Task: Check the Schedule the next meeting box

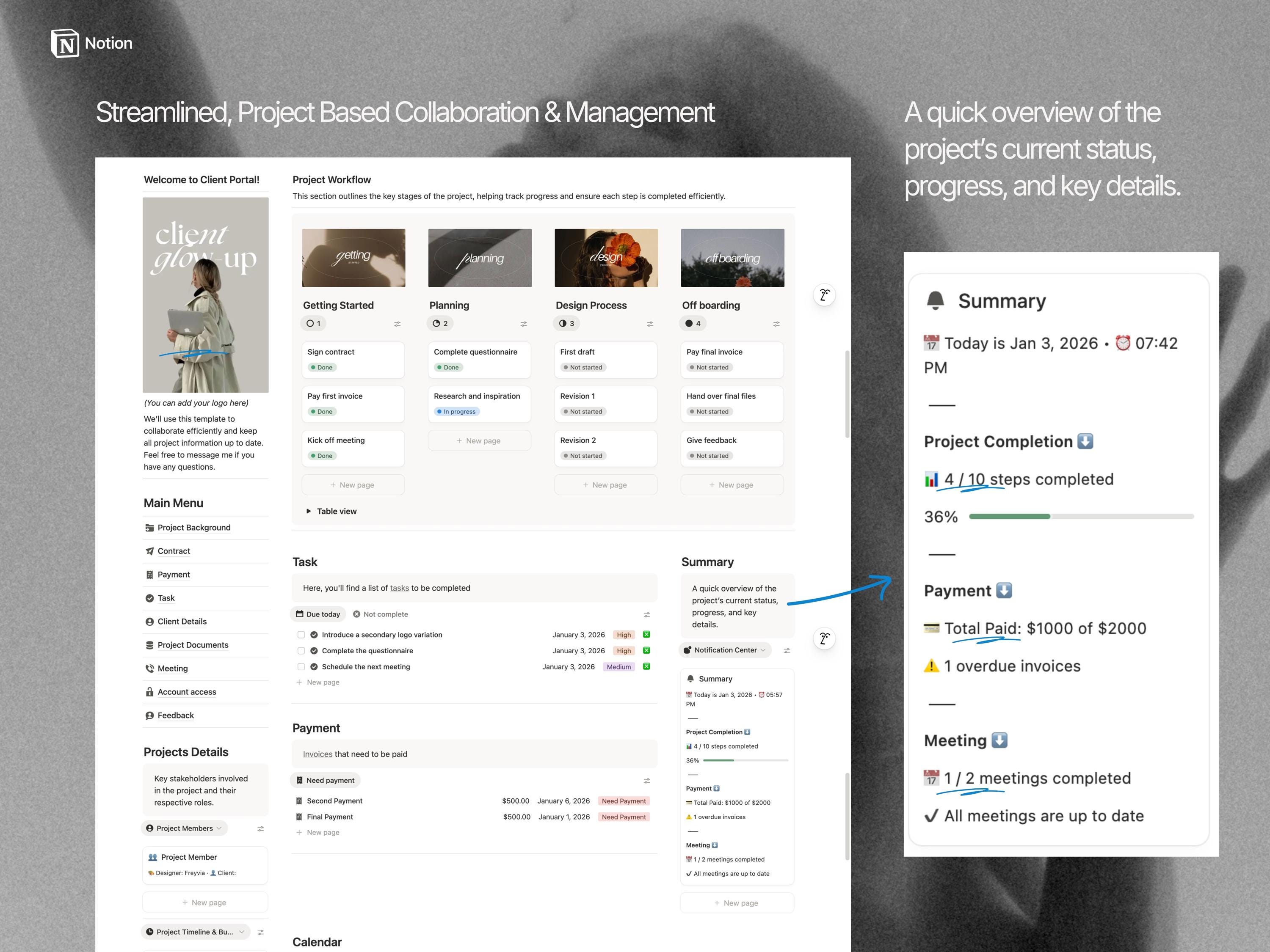Action: coord(301,667)
